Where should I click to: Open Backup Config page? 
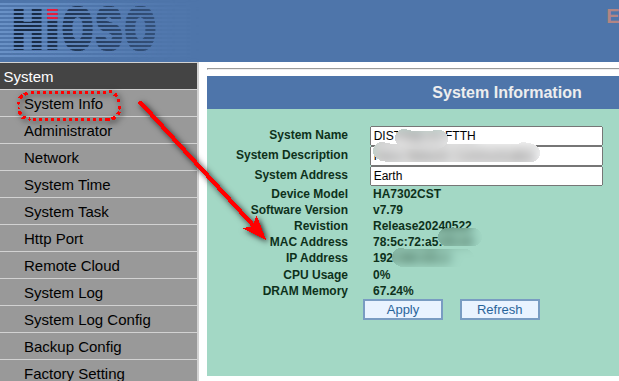(73, 347)
